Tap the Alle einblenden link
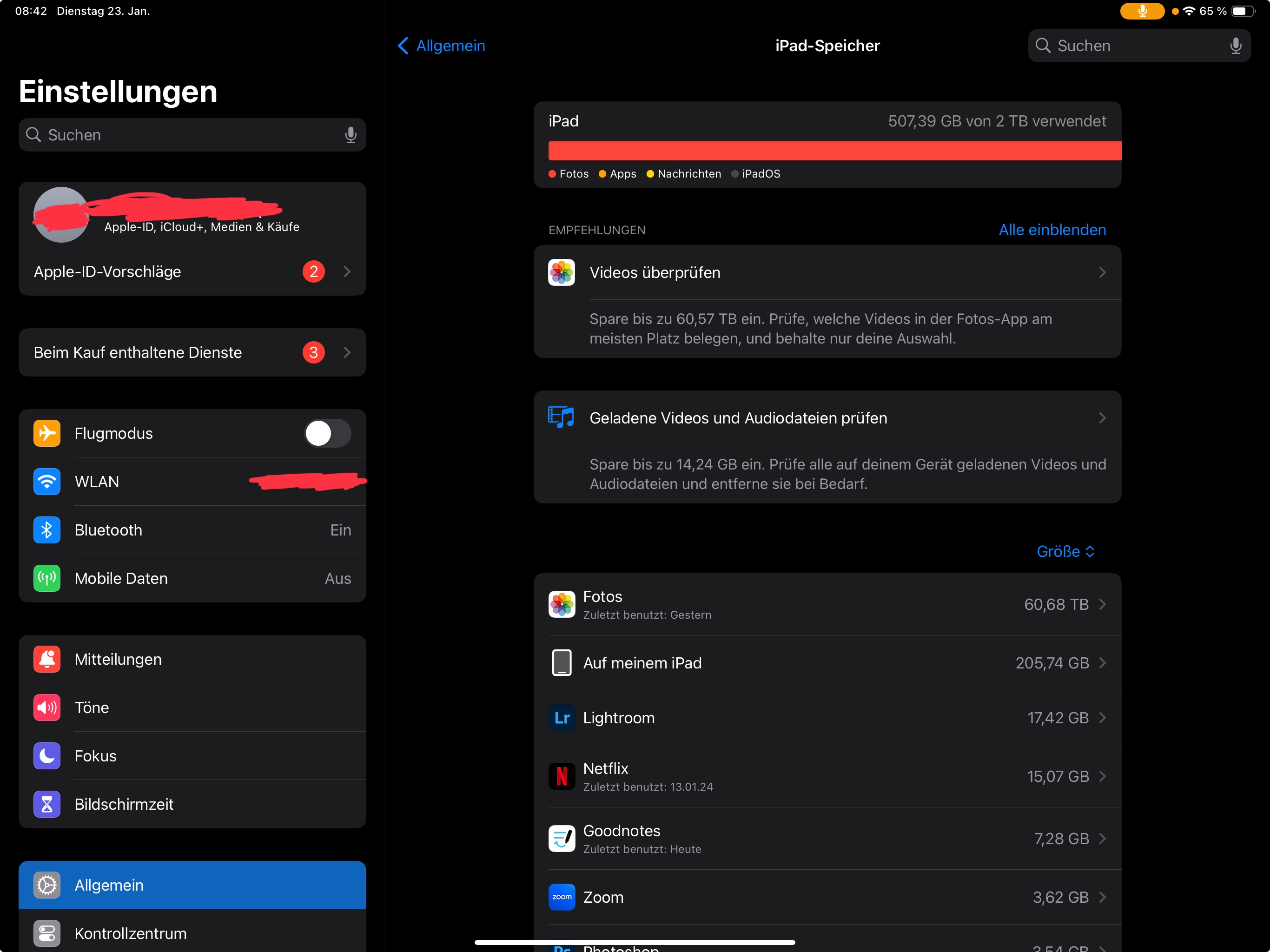The width and height of the screenshot is (1270, 952). [x=1052, y=230]
